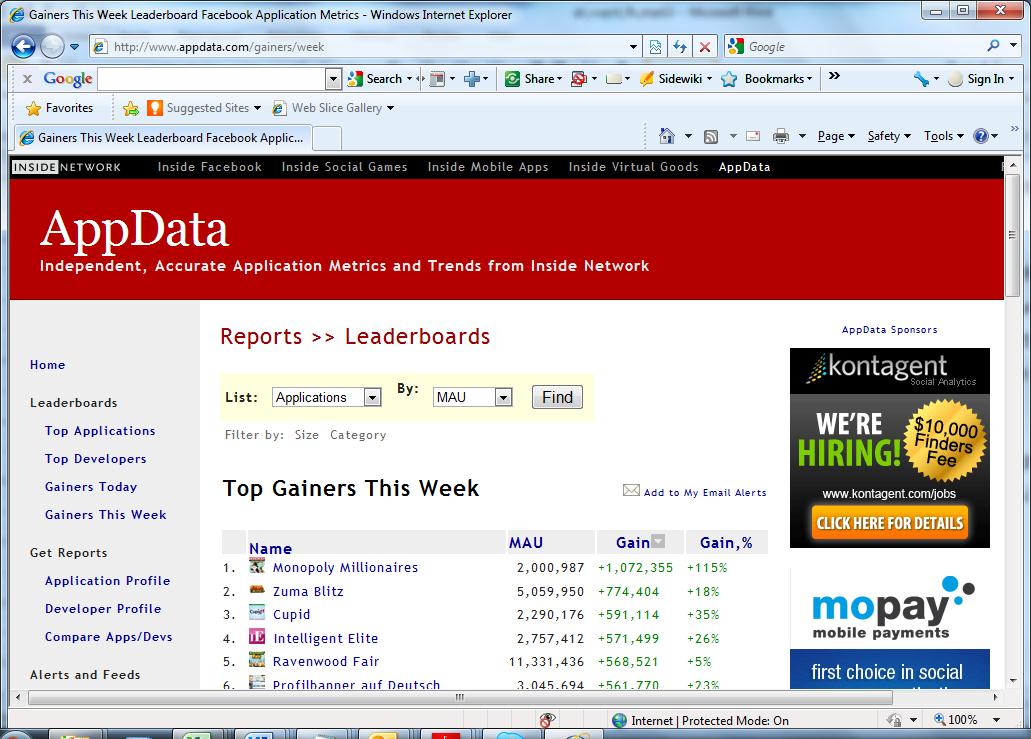Click the Print icon in the command bar
The width and height of the screenshot is (1031, 739).
[780, 136]
